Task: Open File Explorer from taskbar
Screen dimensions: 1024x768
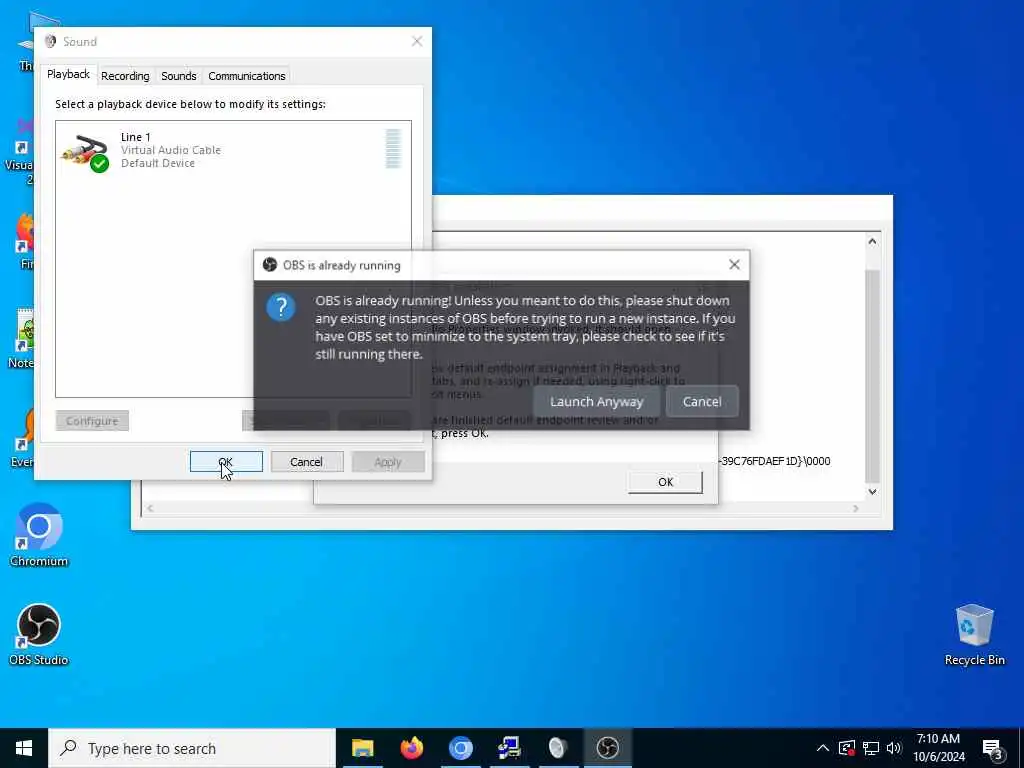Action: click(362, 748)
